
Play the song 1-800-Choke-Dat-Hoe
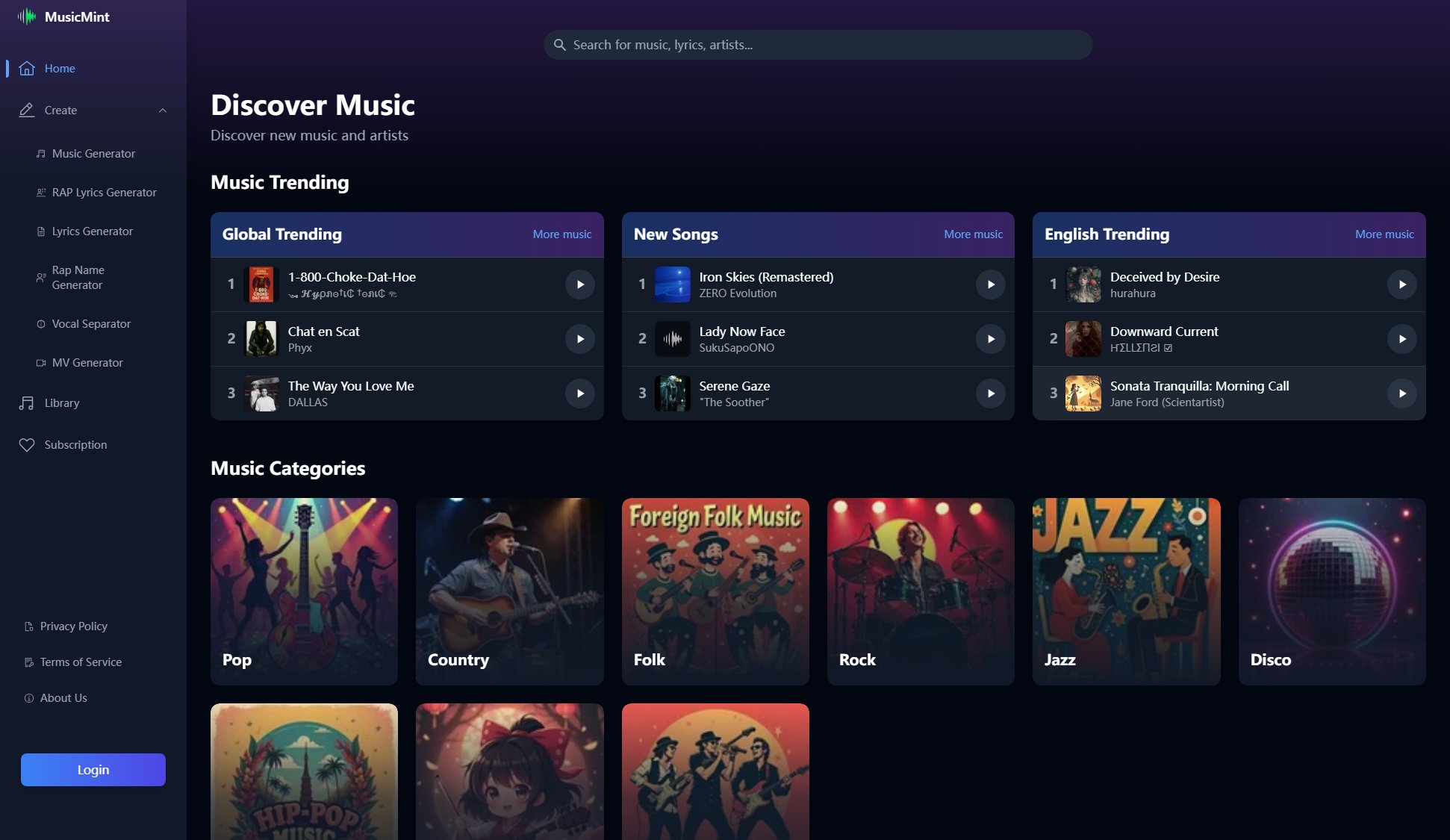coord(580,284)
